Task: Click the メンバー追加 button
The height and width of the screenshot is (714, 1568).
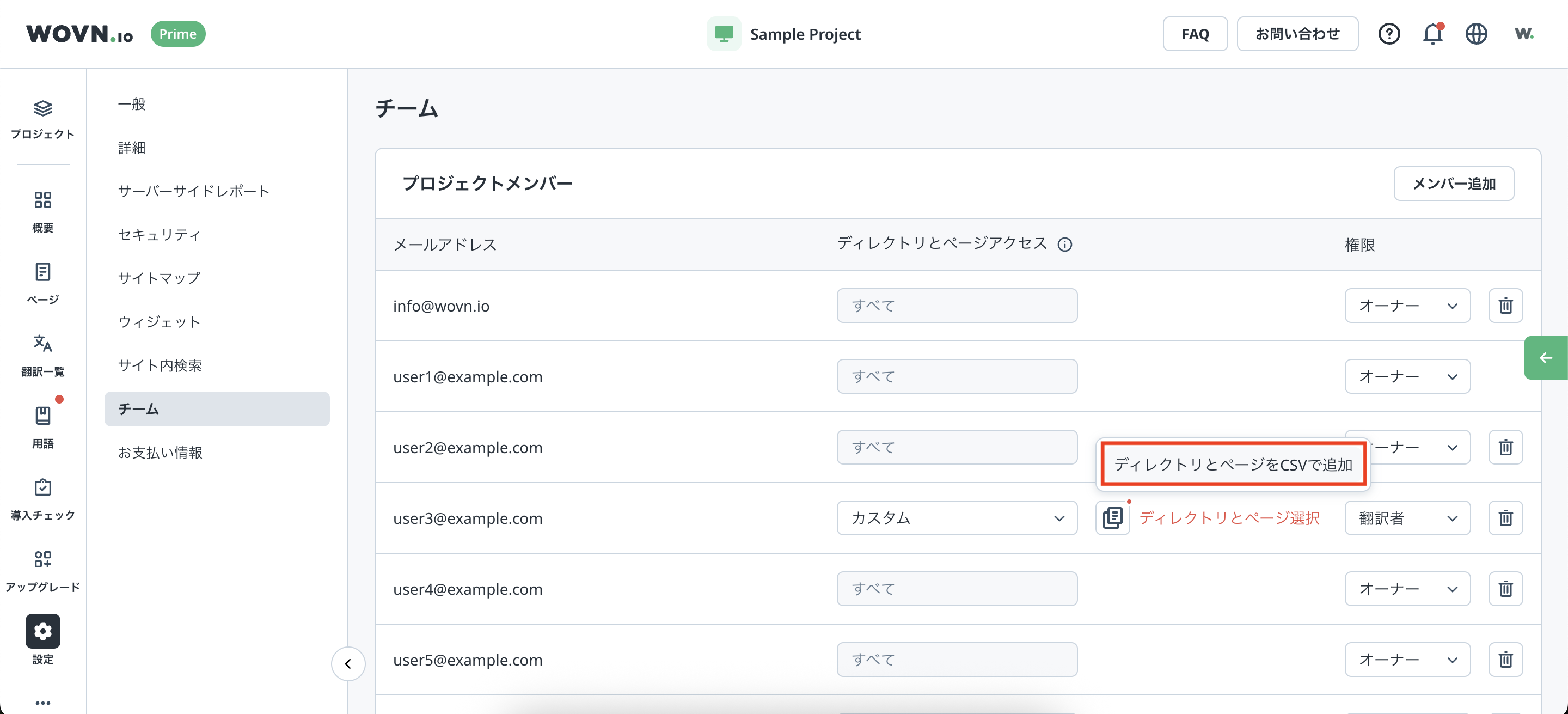Action: [x=1453, y=184]
